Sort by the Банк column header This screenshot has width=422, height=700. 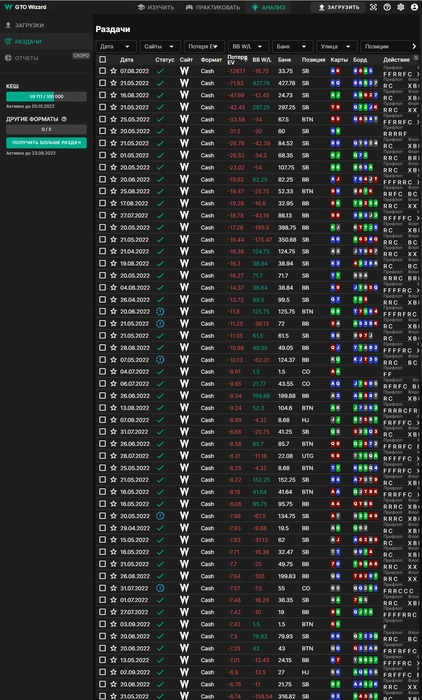point(284,59)
